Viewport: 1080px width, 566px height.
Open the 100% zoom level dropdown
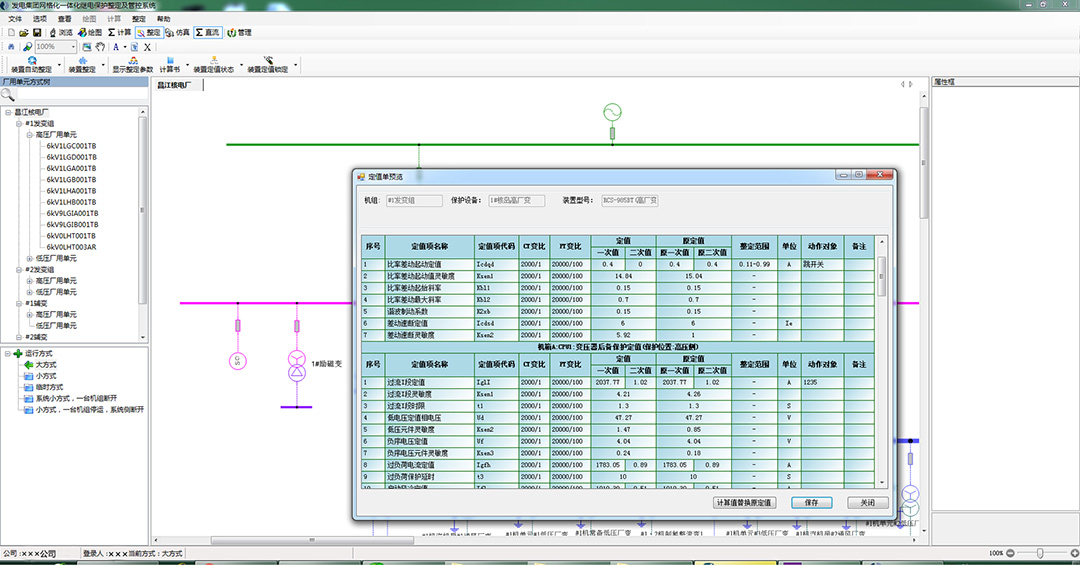pos(75,47)
